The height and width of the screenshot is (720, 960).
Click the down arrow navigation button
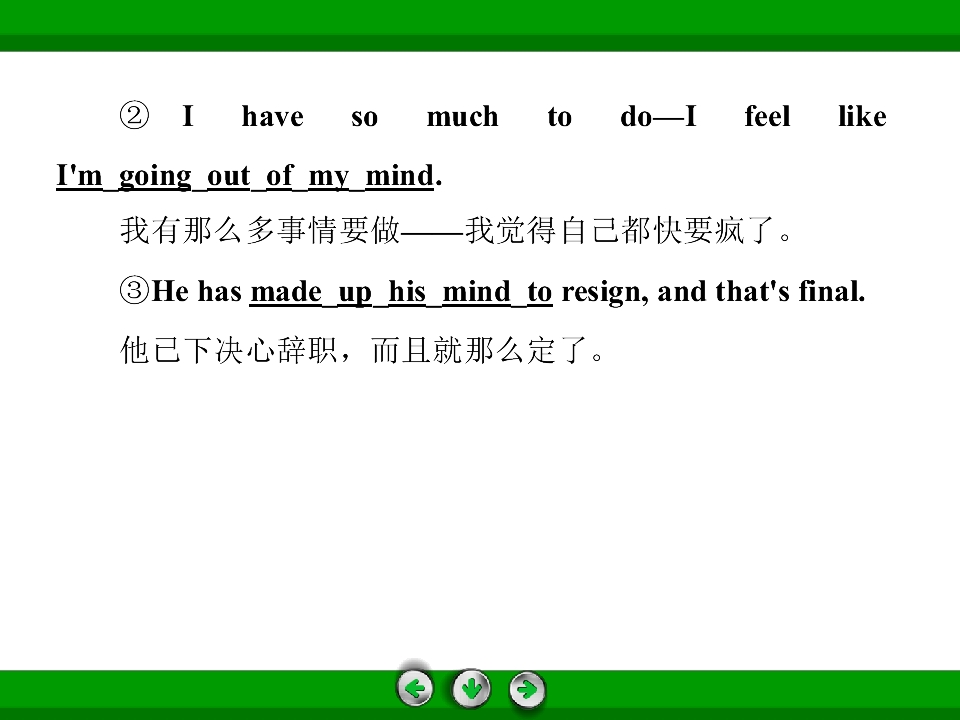(472, 688)
